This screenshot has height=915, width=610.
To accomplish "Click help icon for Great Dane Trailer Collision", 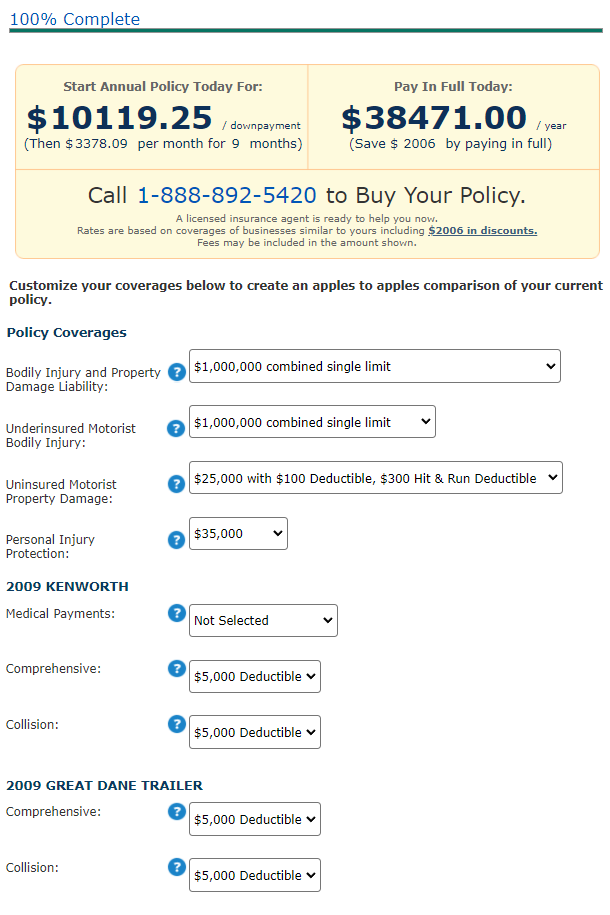I will coord(176,867).
